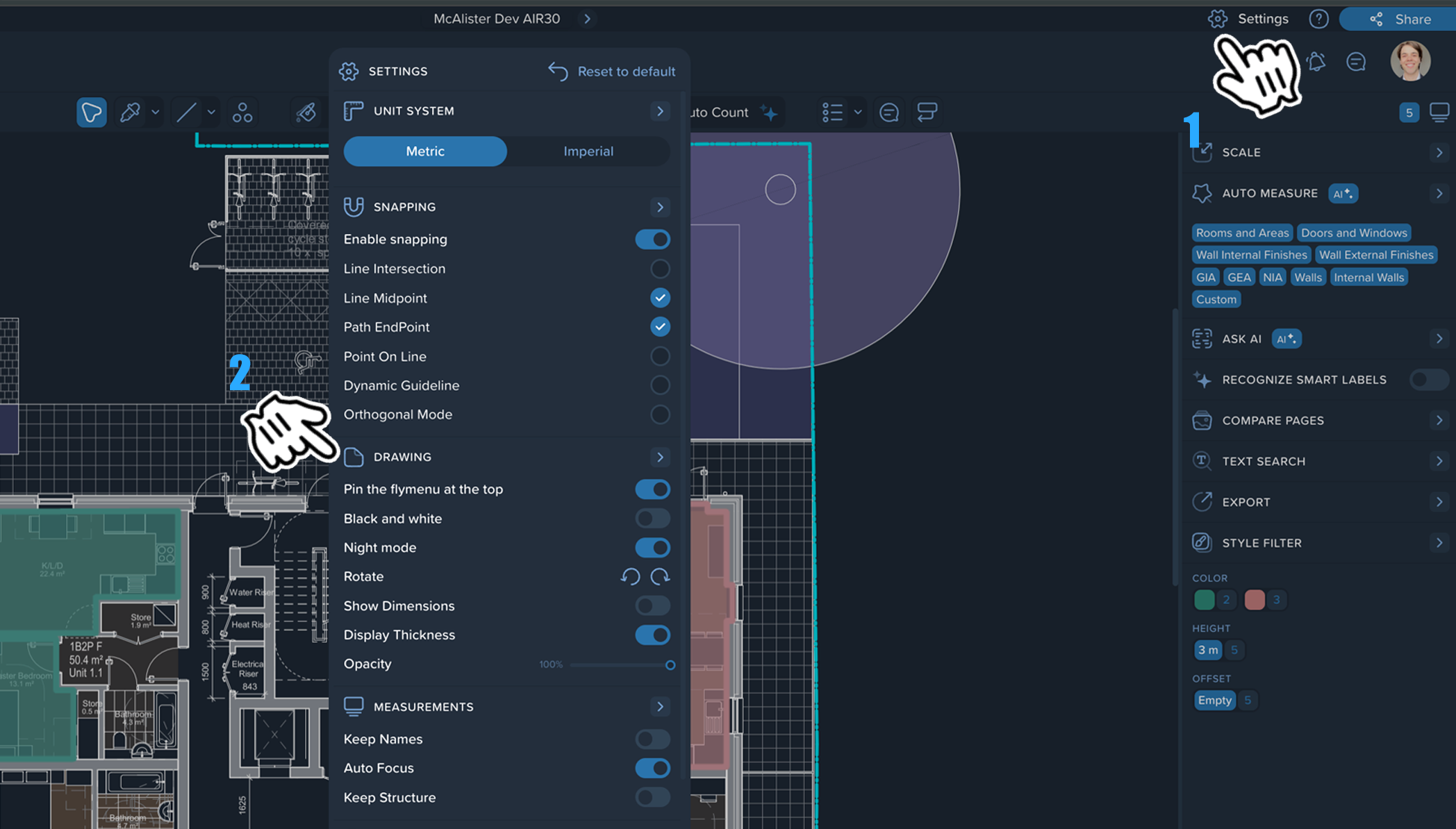This screenshot has height=829, width=1456.
Task: Select the green color filter swatch
Action: pyautogui.click(x=1204, y=599)
